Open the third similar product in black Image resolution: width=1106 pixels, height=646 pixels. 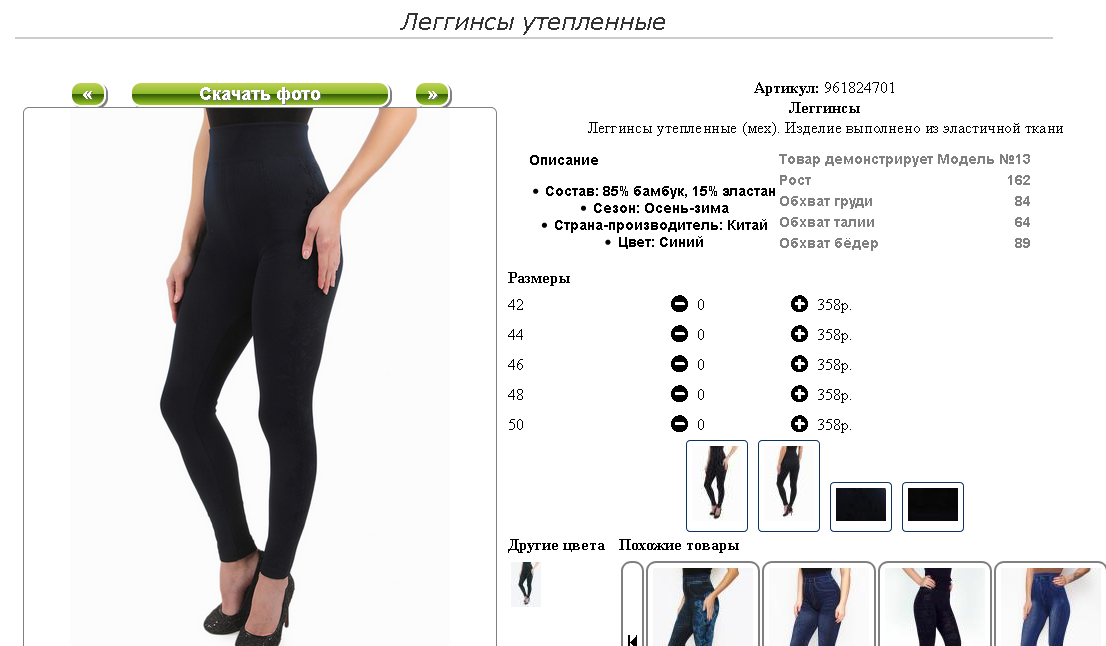[x=935, y=604]
